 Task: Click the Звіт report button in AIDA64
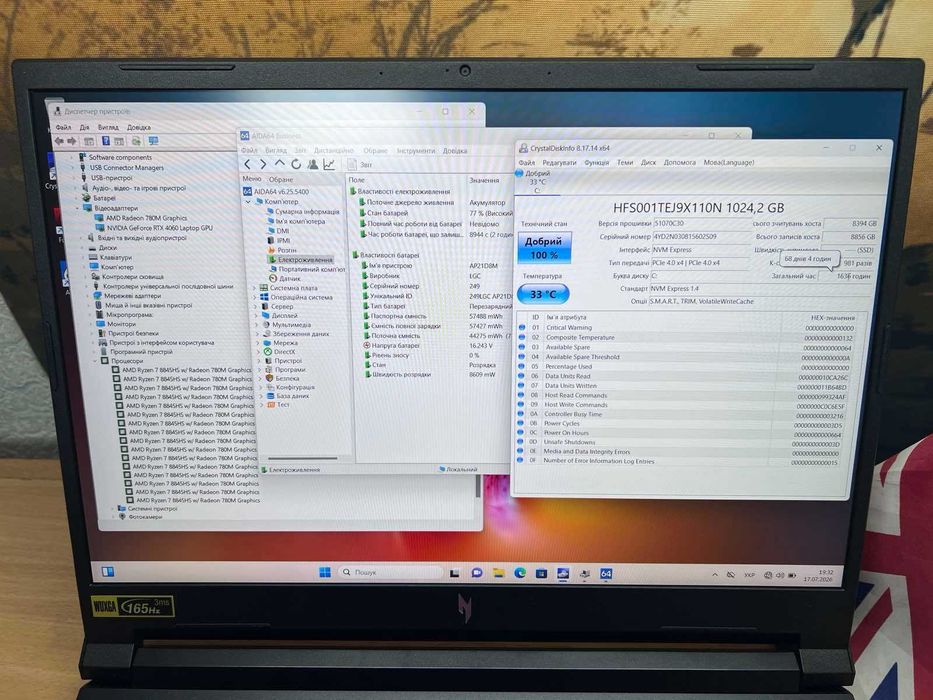pos(360,165)
